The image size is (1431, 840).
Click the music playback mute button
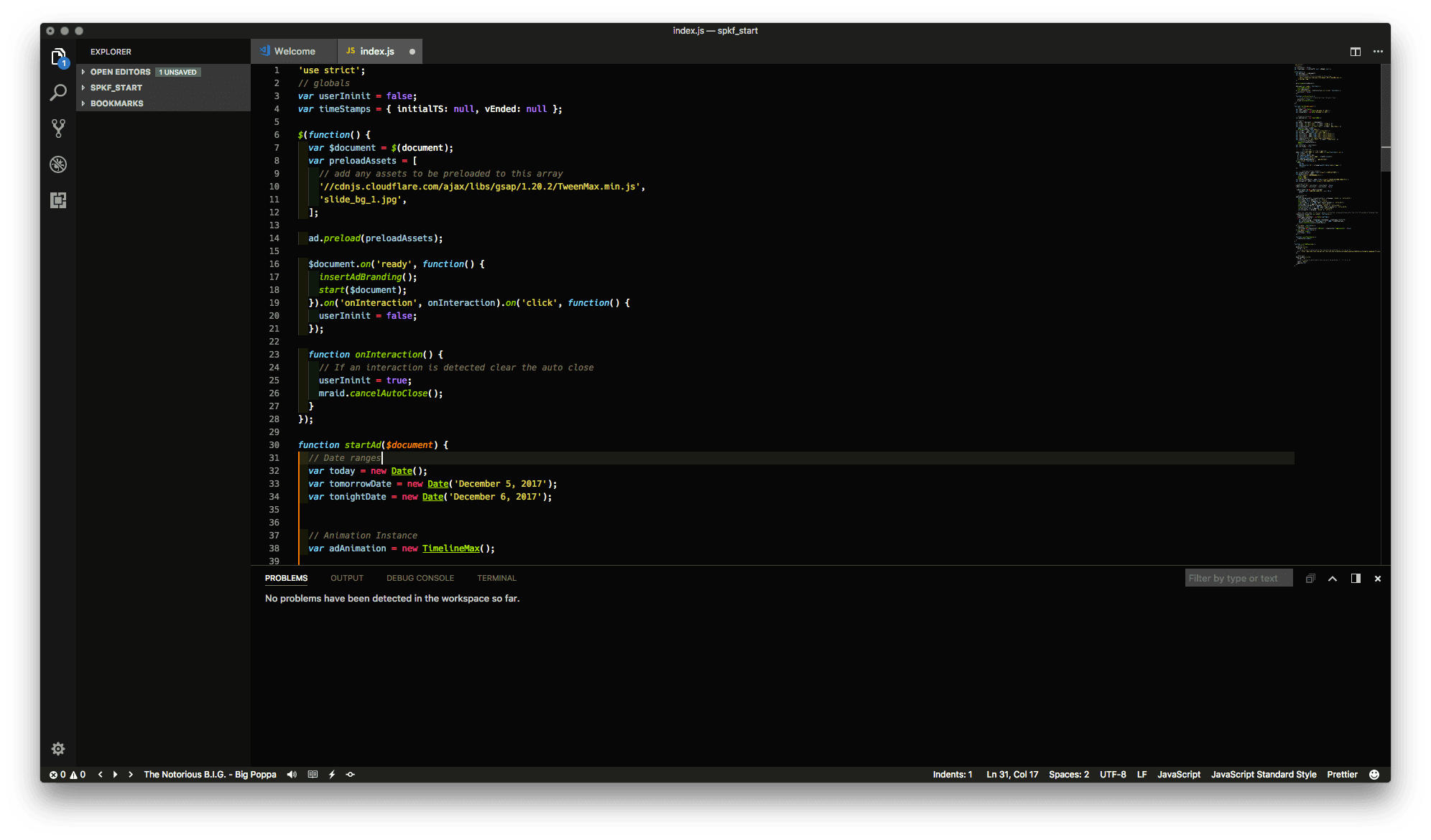click(292, 774)
